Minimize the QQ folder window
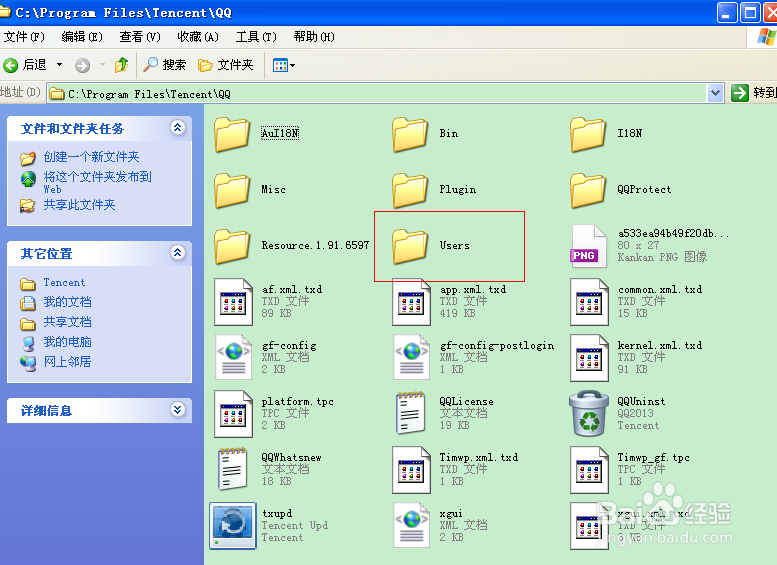Image resolution: width=777 pixels, height=565 pixels. tap(727, 13)
